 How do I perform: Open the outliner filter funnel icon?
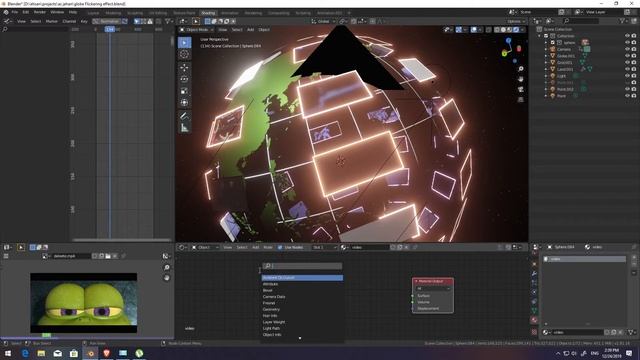622,21
